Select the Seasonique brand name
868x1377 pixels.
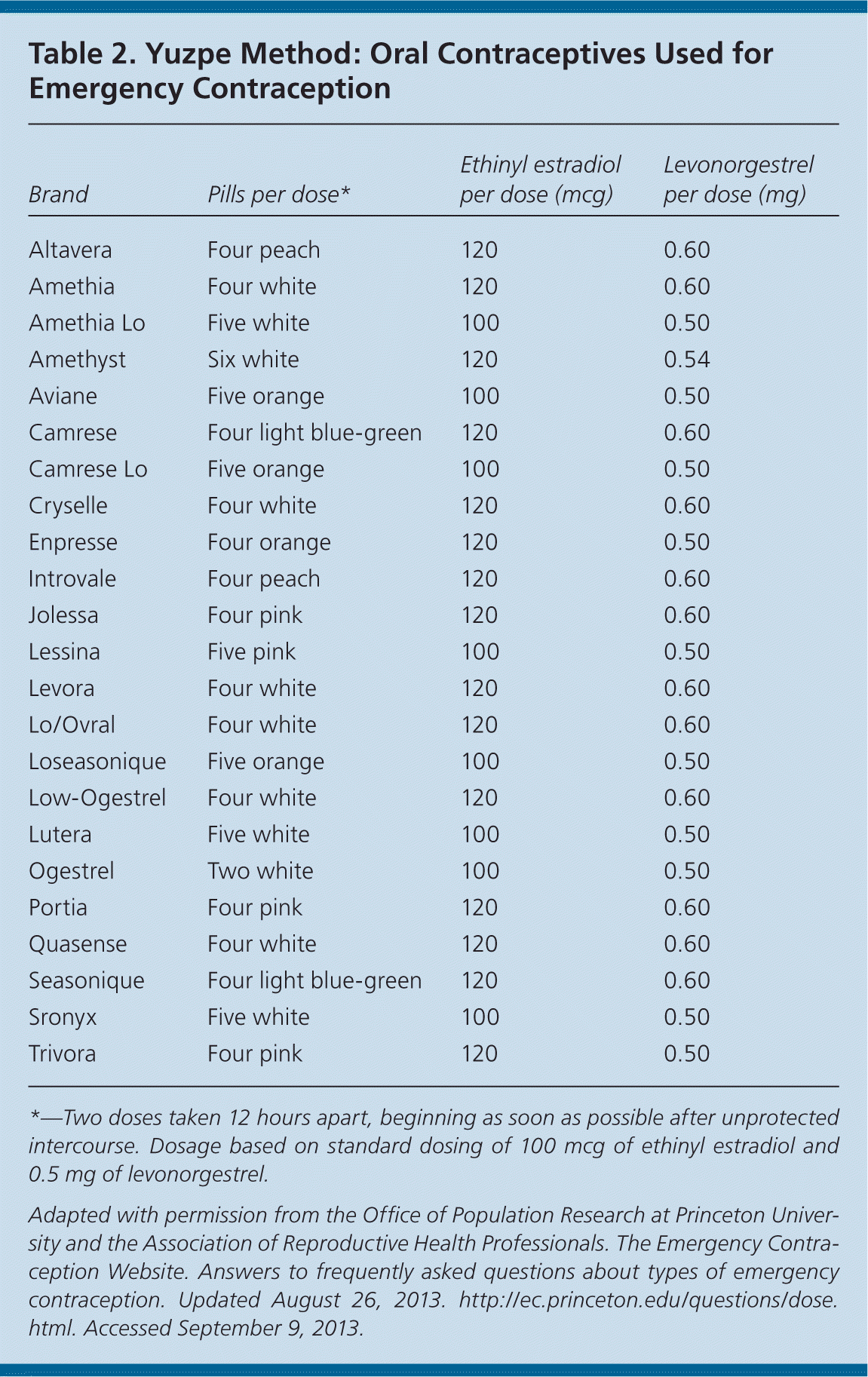pyautogui.click(x=86, y=980)
